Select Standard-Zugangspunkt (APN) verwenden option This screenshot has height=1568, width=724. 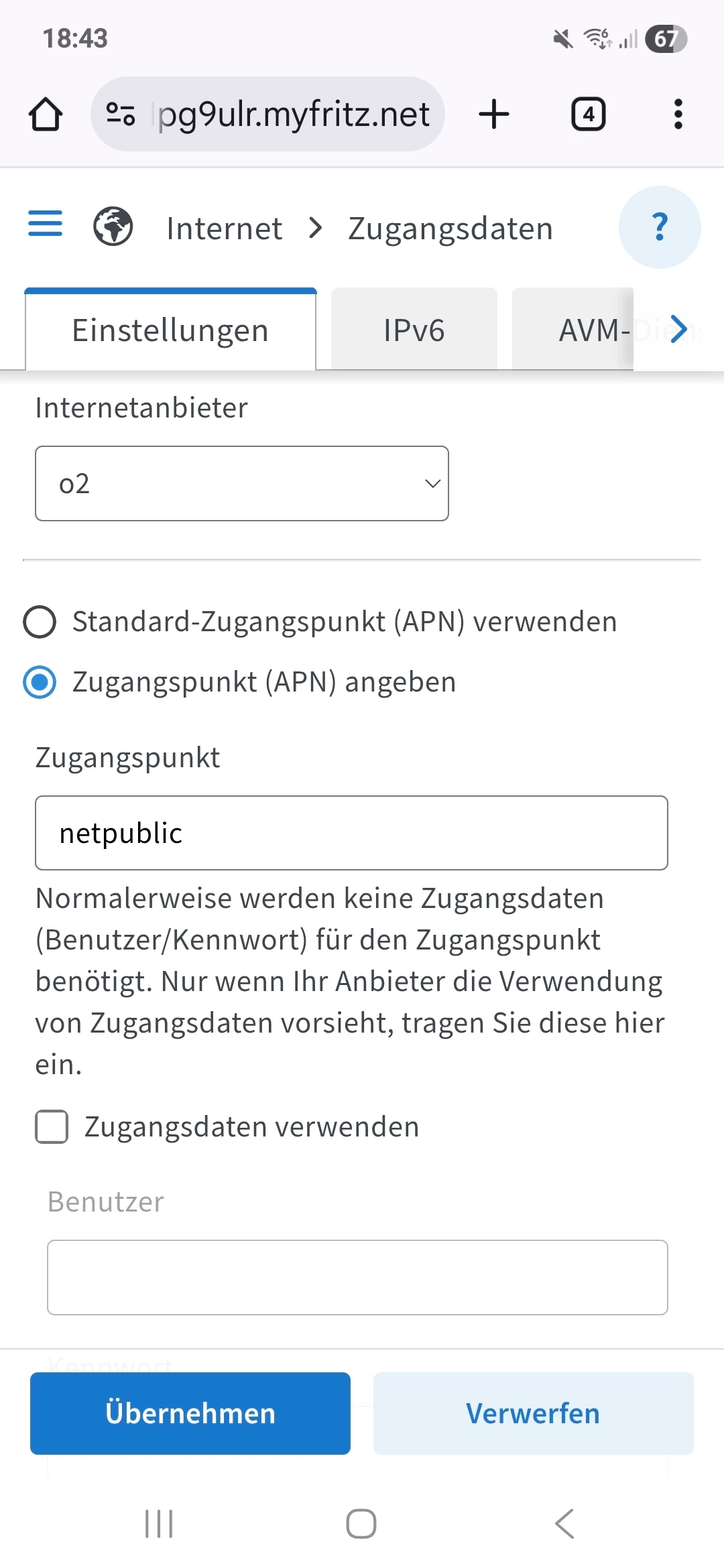[x=40, y=622]
